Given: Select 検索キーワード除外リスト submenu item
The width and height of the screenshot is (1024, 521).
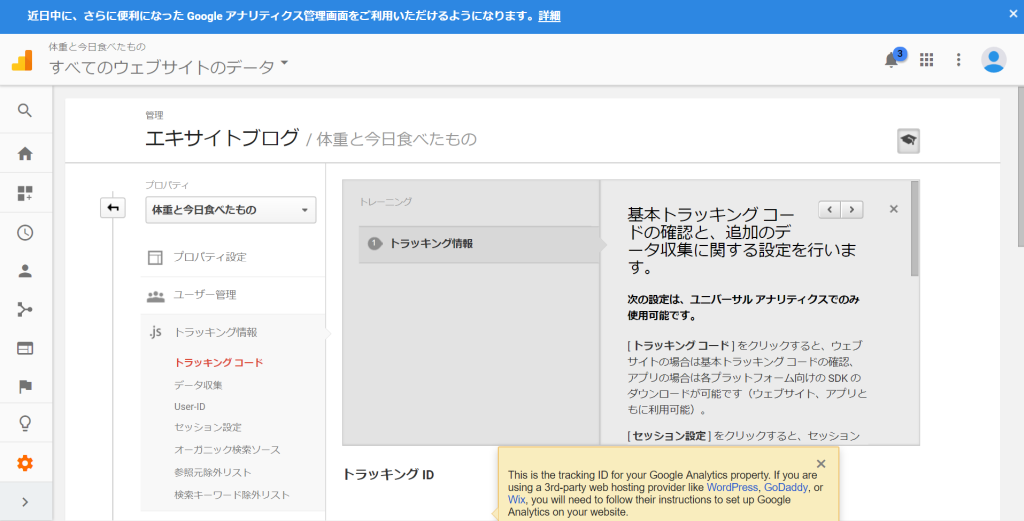Looking at the screenshot, I should coord(232,495).
